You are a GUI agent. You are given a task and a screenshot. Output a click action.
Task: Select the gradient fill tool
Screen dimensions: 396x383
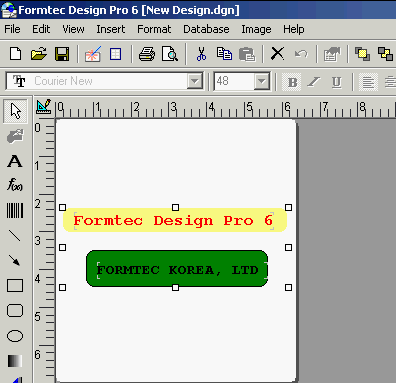tap(15, 361)
